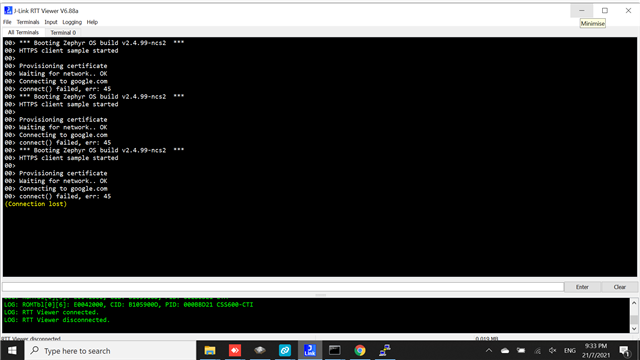Image resolution: width=640 pixels, height=360 pixels.
Task: Close the RTT Viewer window
Action: coord(628,11)
